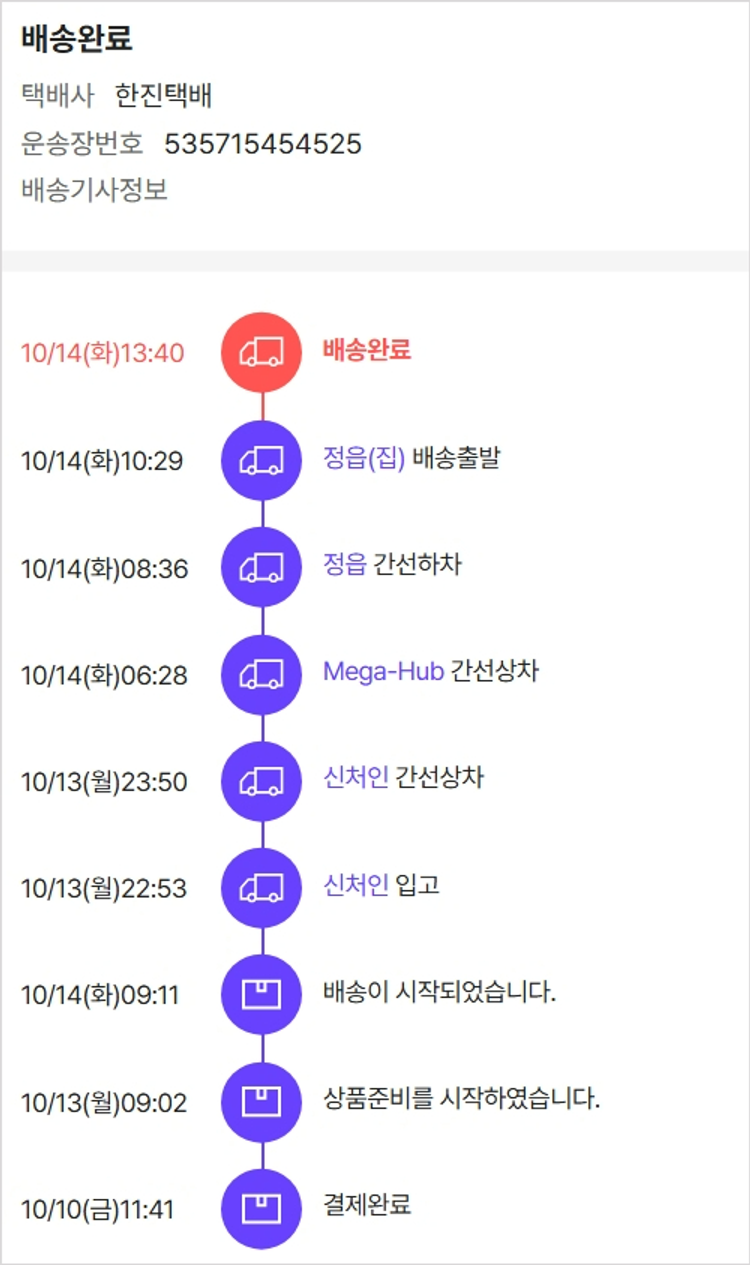The width and height of the screenshot is (750, 1265).
Task: Click truck icon beside Mega-Hub 간선상차
Action: pos(261,674)
